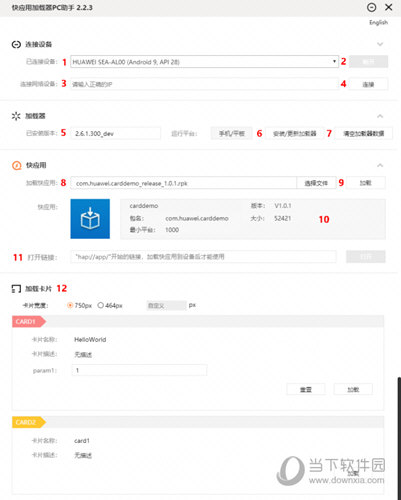Click the installed version 2.6.1.300_dev field
The height and width of the screenshot is (500, 401).
115,134
